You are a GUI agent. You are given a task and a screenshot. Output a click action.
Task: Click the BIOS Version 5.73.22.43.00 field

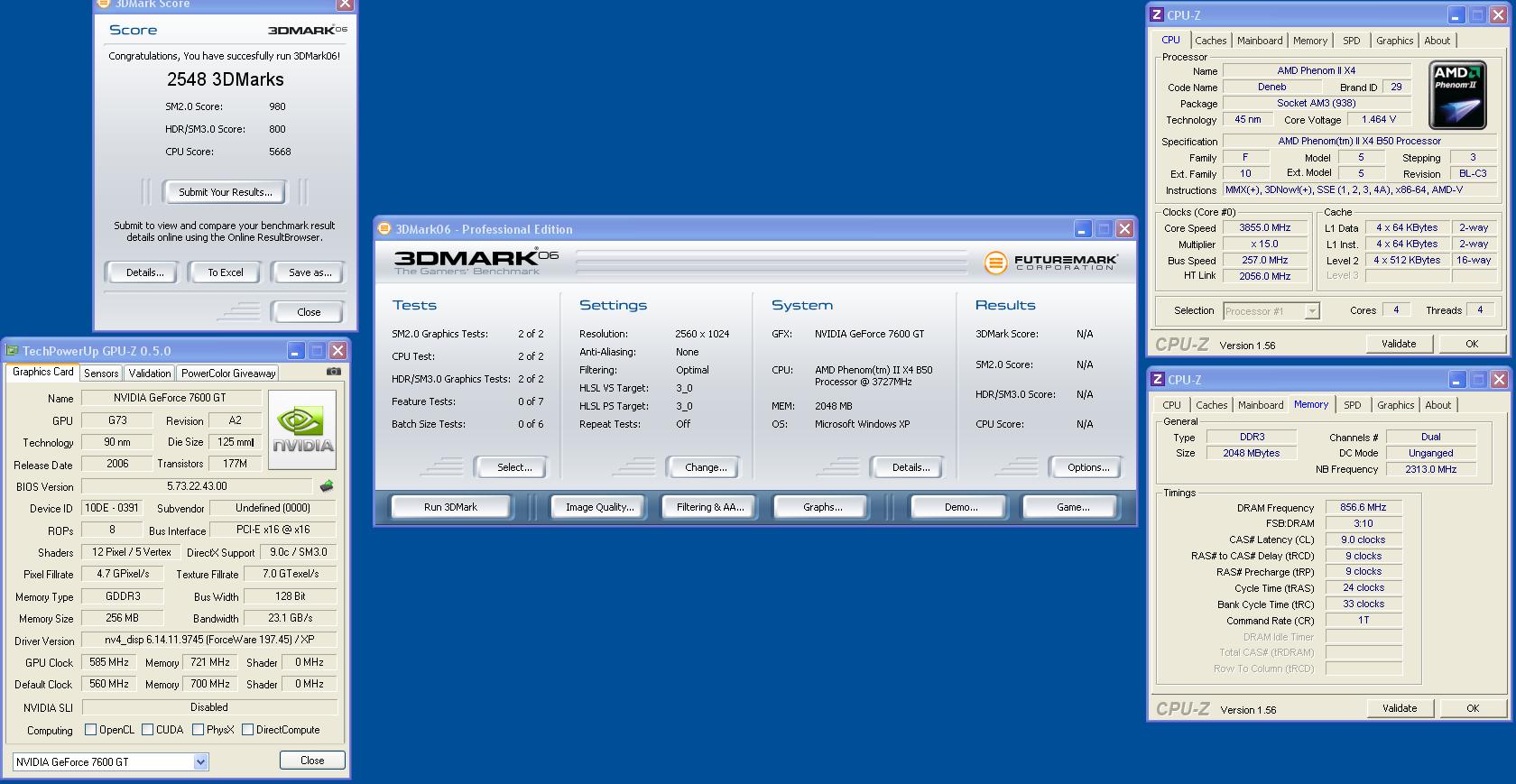click(198, 486)
